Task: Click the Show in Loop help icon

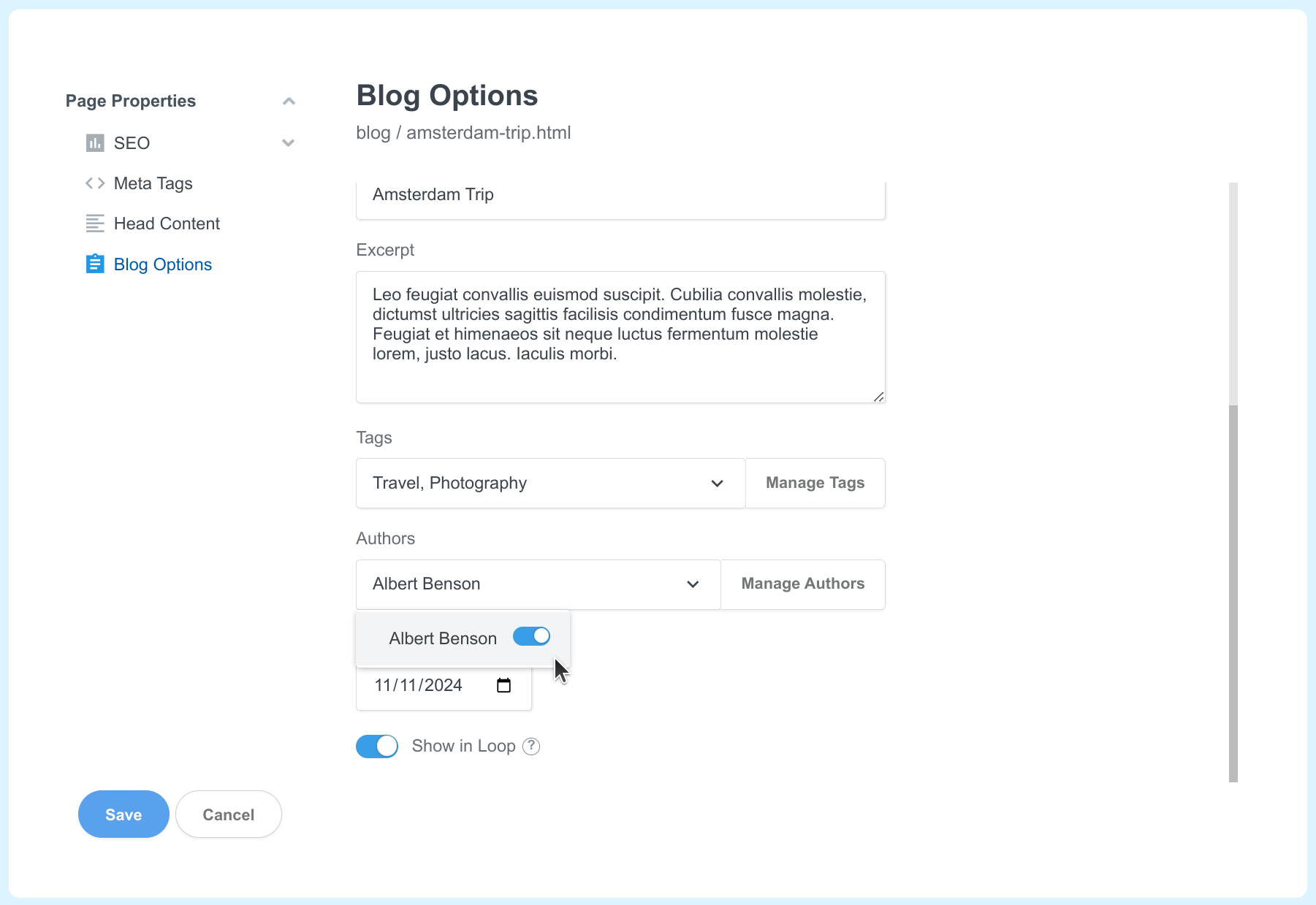Action: pos(530,746)
